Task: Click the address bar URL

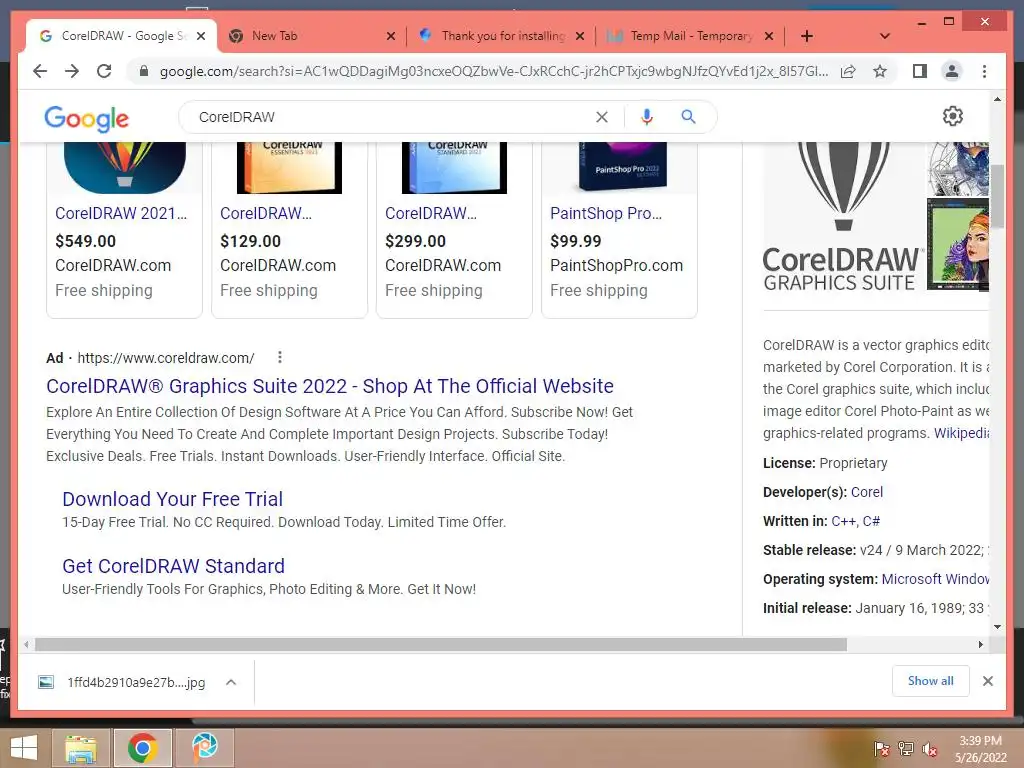Action: [493, 71]
